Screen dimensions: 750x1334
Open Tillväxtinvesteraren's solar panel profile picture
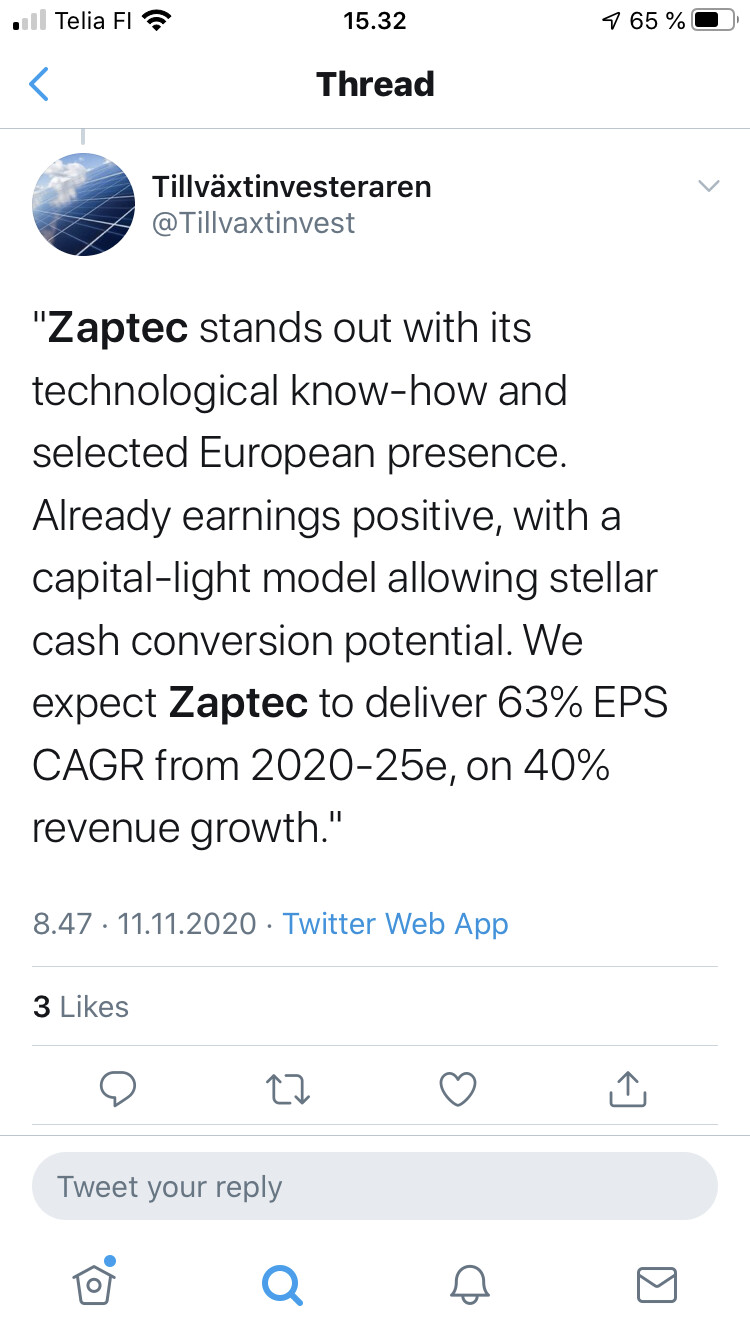pos(84,205)
